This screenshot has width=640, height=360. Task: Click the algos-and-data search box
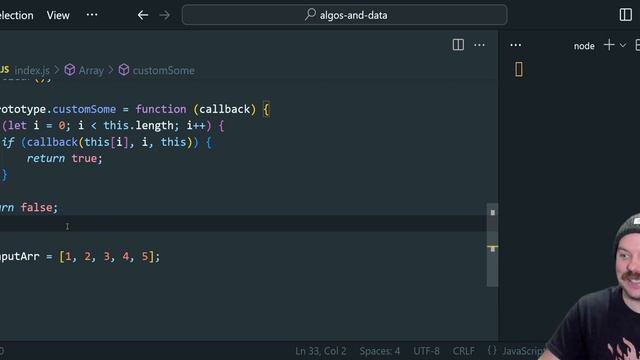(x=344, y=15)
